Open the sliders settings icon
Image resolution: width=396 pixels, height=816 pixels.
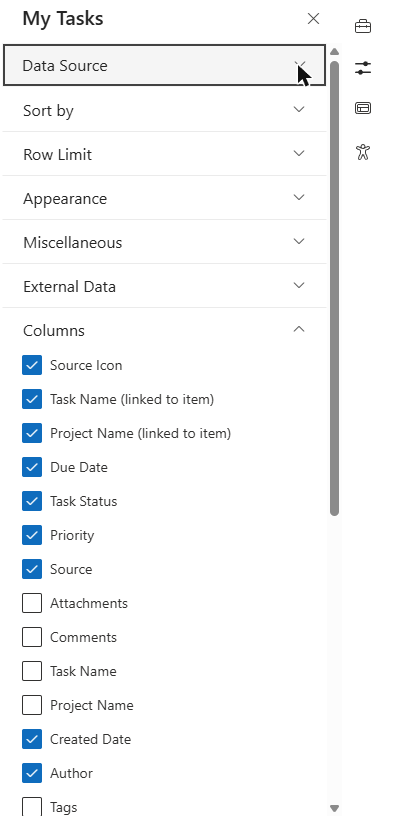coord(363,68)
